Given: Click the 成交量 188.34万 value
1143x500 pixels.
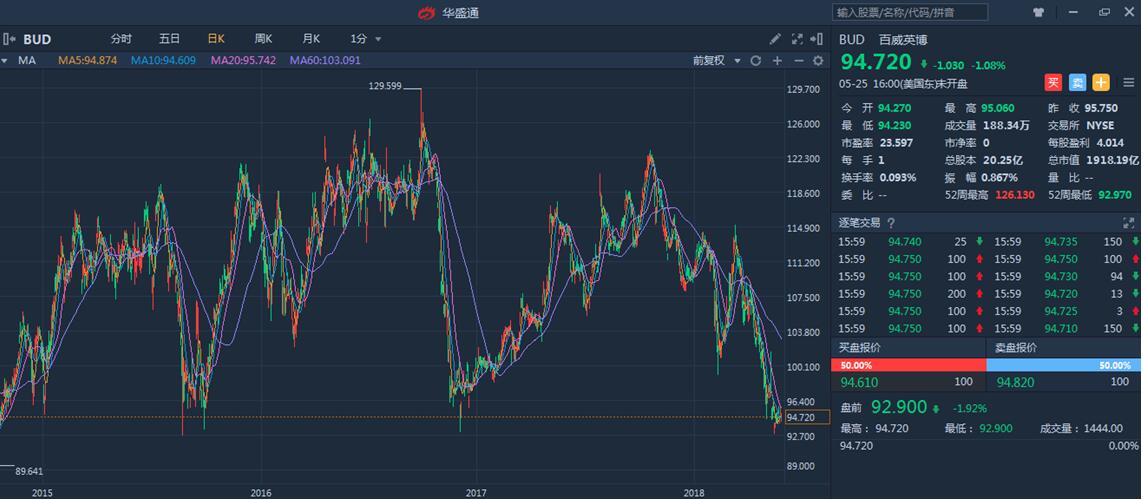Looking at the screenshot, I should click(x=1006, y=125).
